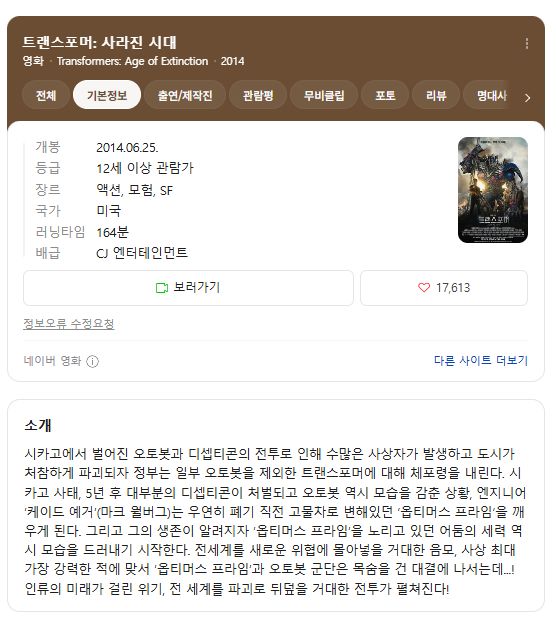Switch to the 전체 tab
The height and width of the screenshot is (626, 556).
pos(46,95)
